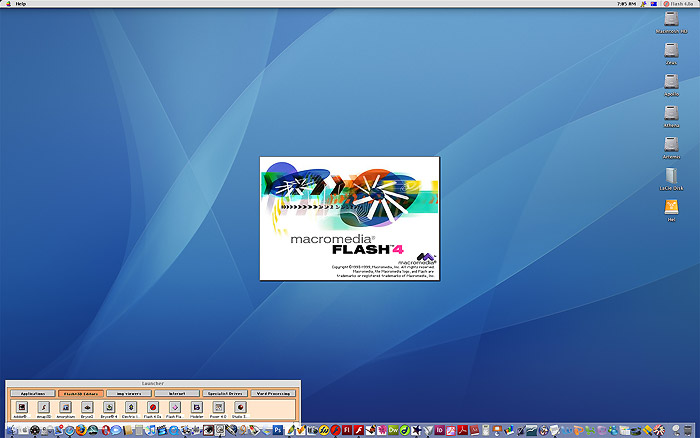
Task: Switch Launcher to Applications tab
Action: pyautogui.click(x=33, y=393)
